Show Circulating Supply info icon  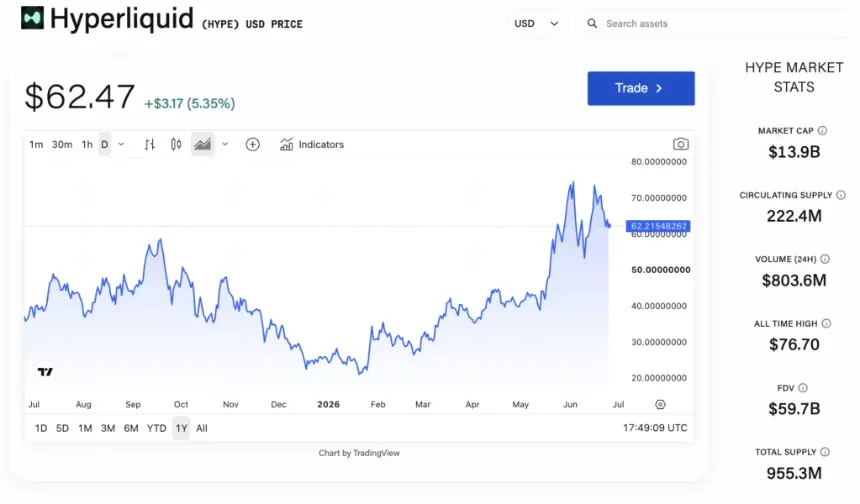(841, 195)
